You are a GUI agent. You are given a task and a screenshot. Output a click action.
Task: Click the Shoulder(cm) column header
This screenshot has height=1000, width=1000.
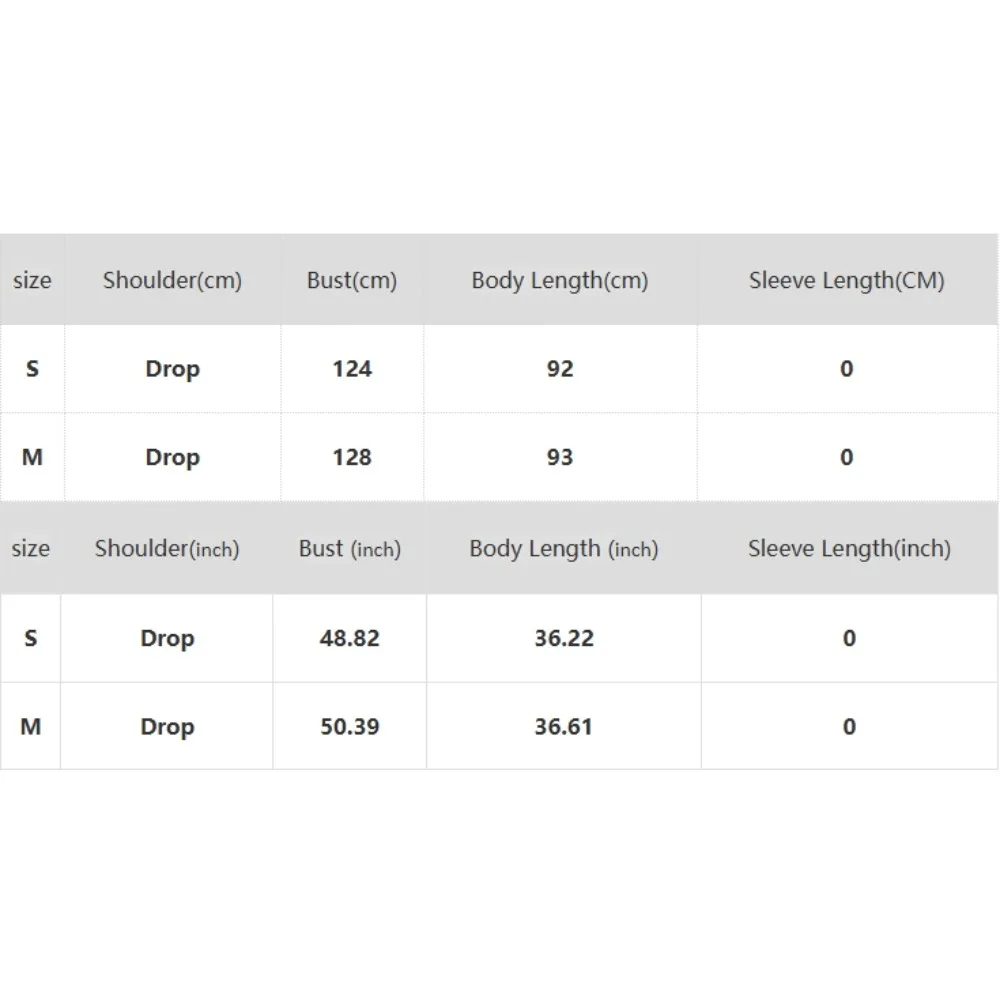[172, 281]
